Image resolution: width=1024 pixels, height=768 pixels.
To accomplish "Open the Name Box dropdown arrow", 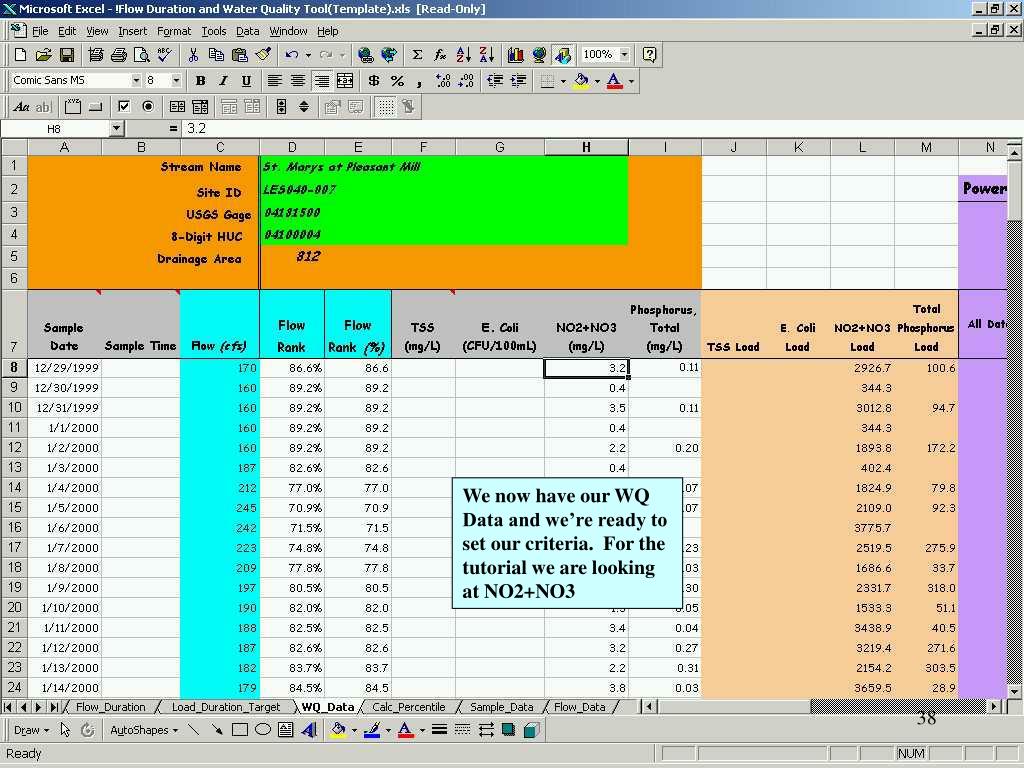I will click(x=116, y=129).
